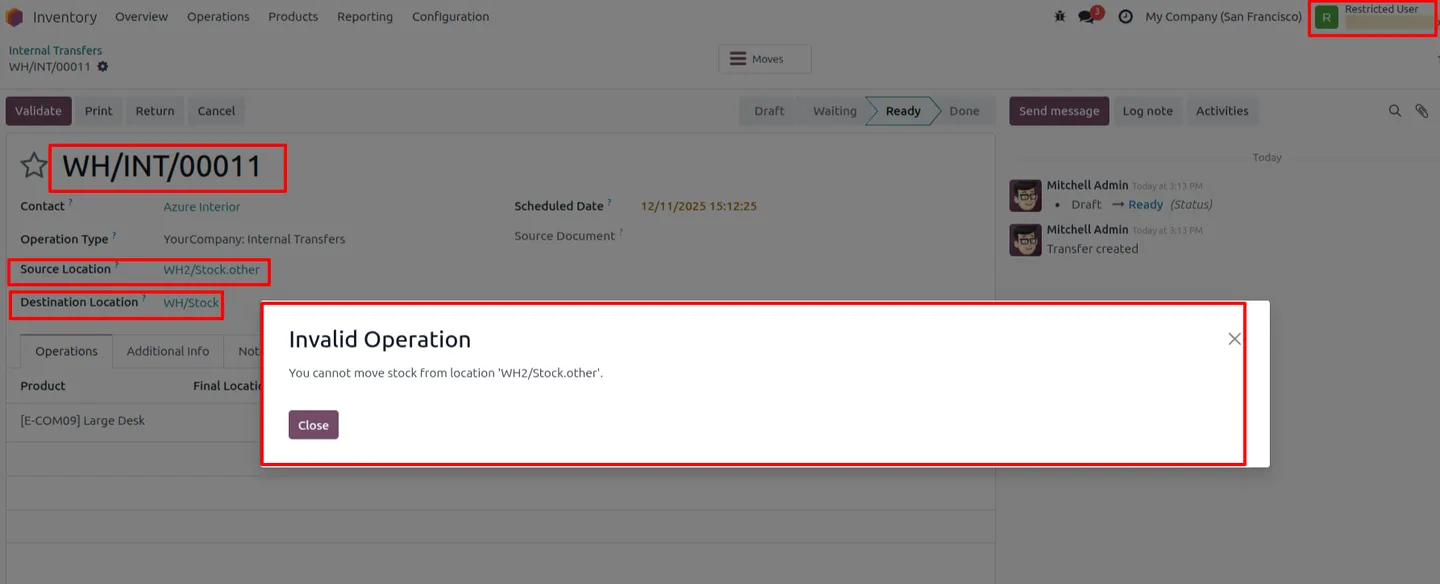This screenshot has width=1440, height=584.
Task: Open destination location WH/Stock link
Action: (x=191, y=303)
